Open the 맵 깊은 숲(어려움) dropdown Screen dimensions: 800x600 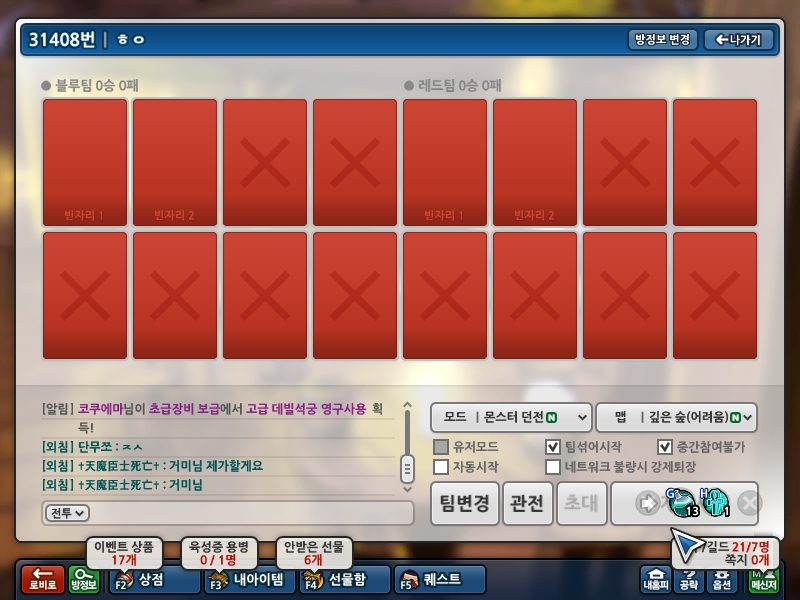677,417
